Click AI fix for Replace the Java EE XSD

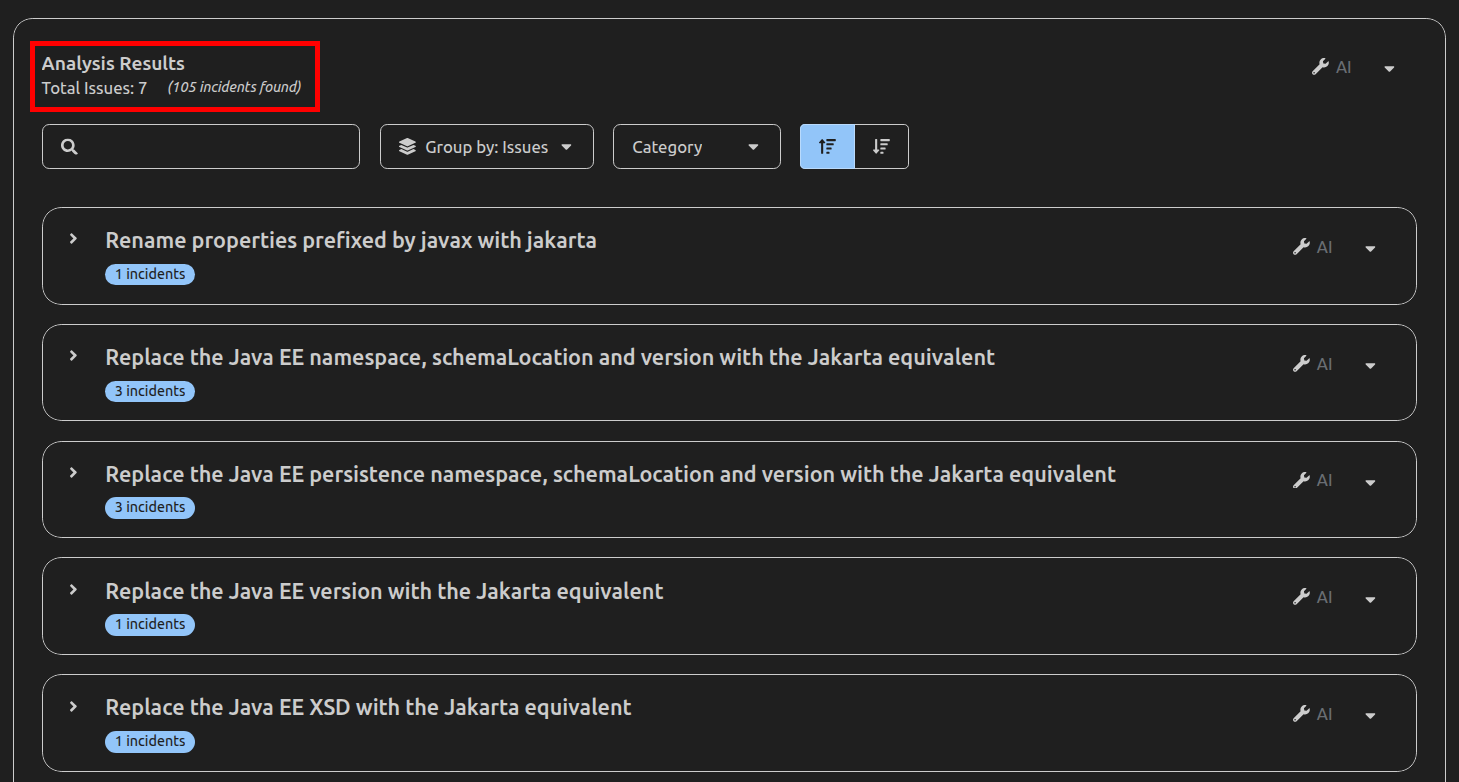1312,714
